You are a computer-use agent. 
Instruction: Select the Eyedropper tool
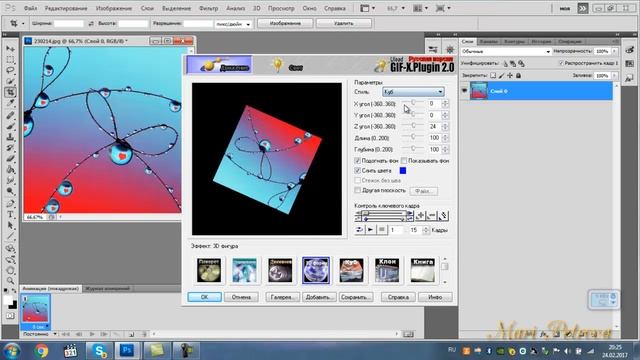coord(10,103)
